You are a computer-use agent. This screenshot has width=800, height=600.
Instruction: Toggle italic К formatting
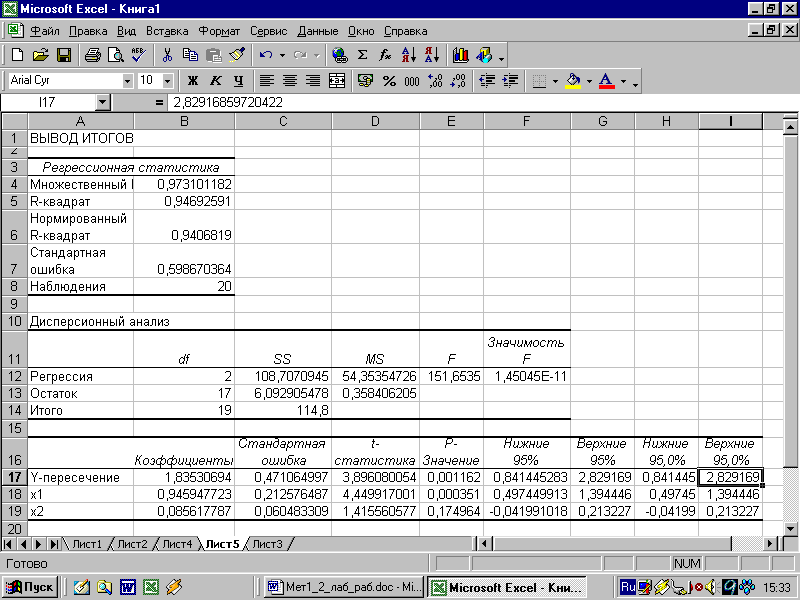[x=216, y=81]
